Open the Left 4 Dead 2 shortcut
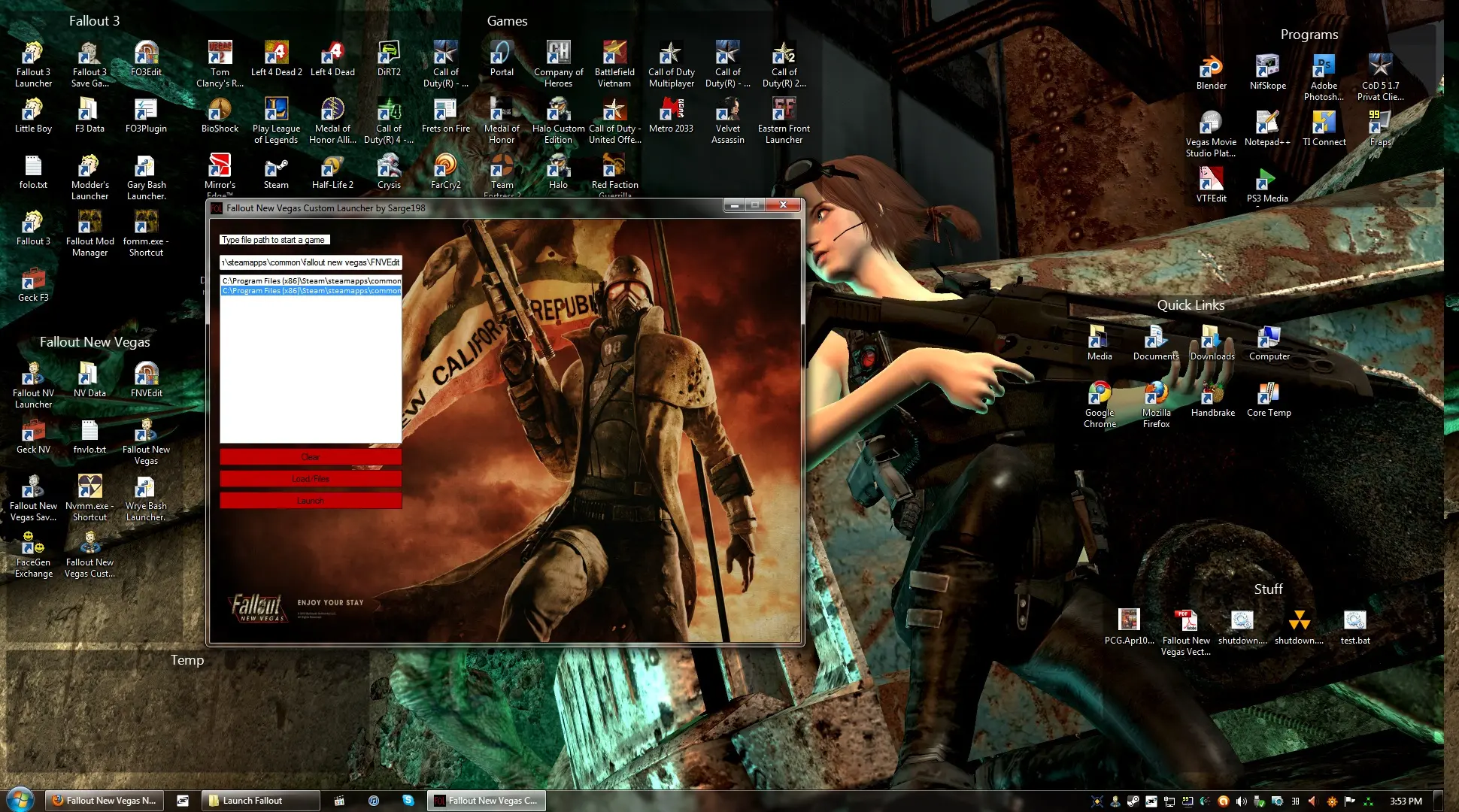This screenshot has height=812, width=1459. 276,59
